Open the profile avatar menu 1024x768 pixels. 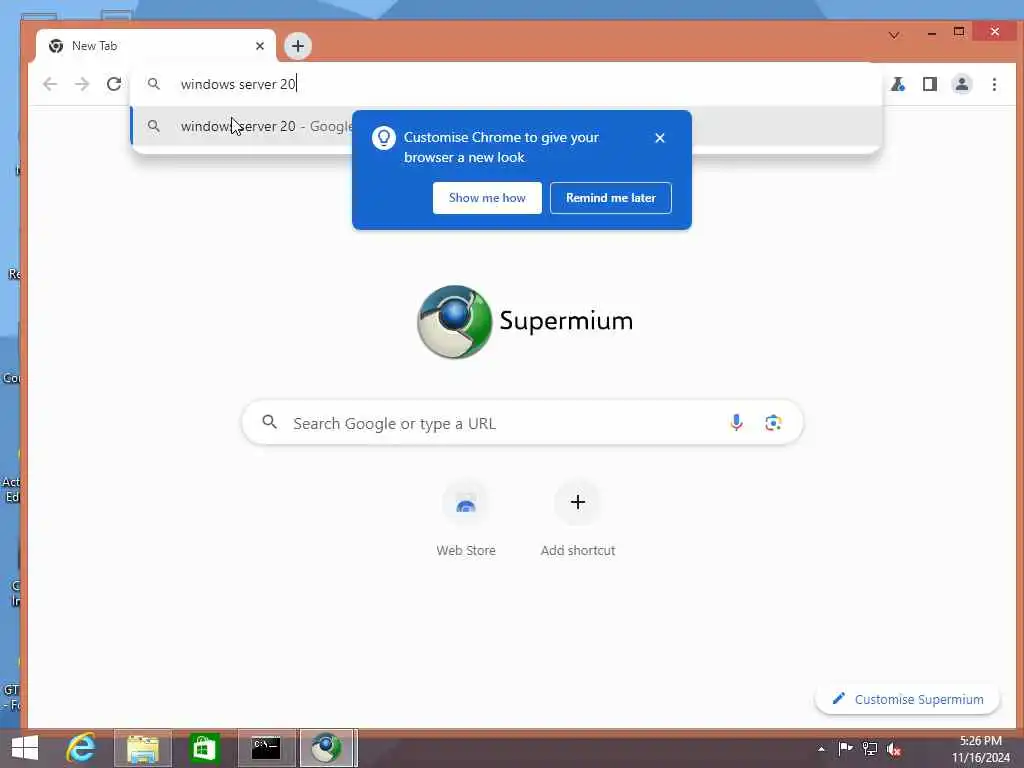(962, 84)
